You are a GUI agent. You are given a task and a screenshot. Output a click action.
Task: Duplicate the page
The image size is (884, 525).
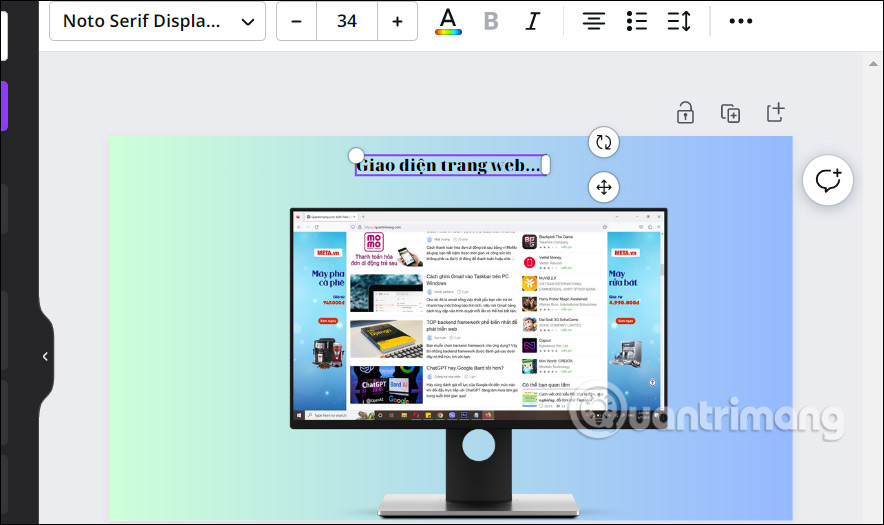731,113
